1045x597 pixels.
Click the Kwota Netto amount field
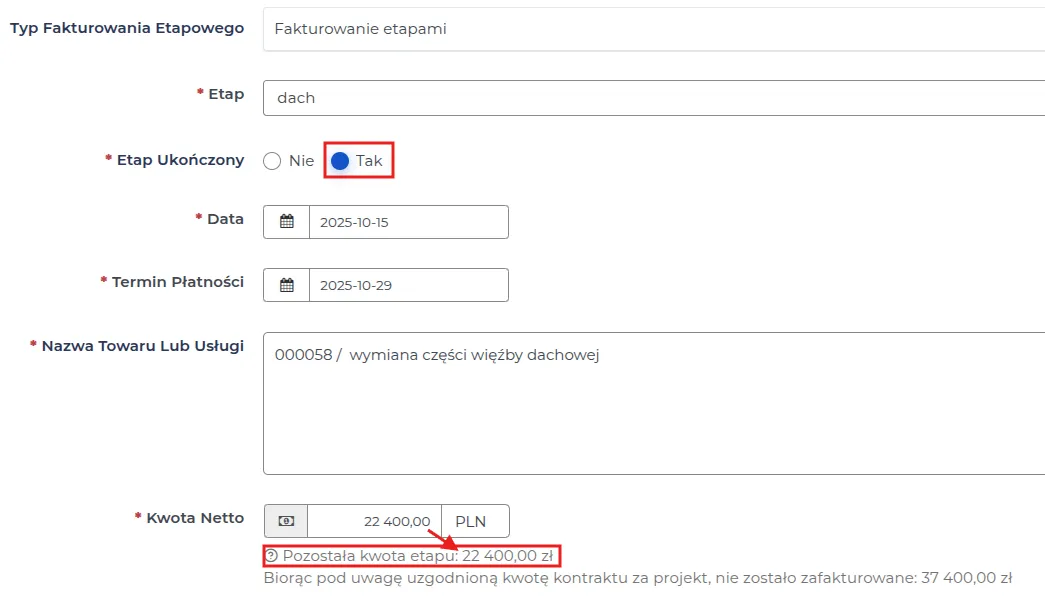pyautogui.click(x=374, y=521)
